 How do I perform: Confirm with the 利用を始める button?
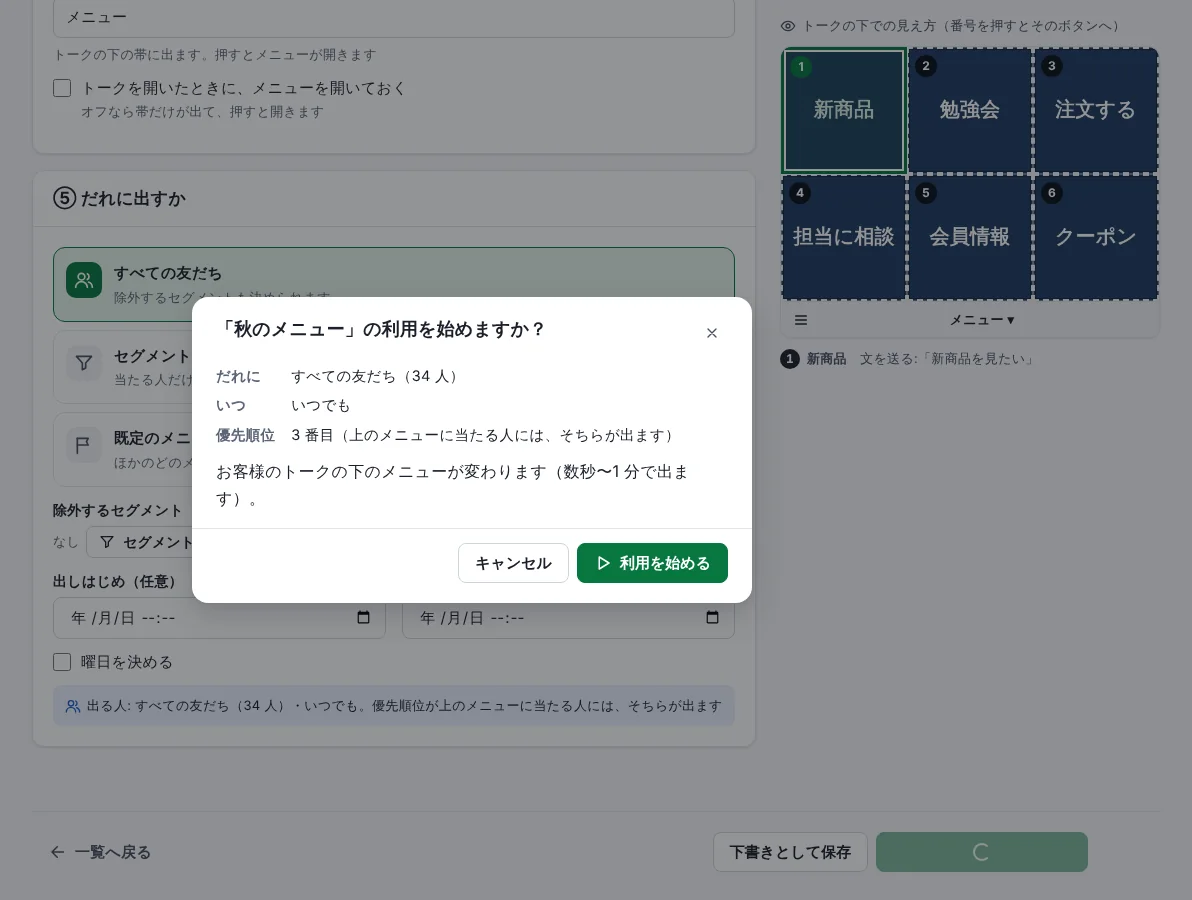click(x=652, y=563)
